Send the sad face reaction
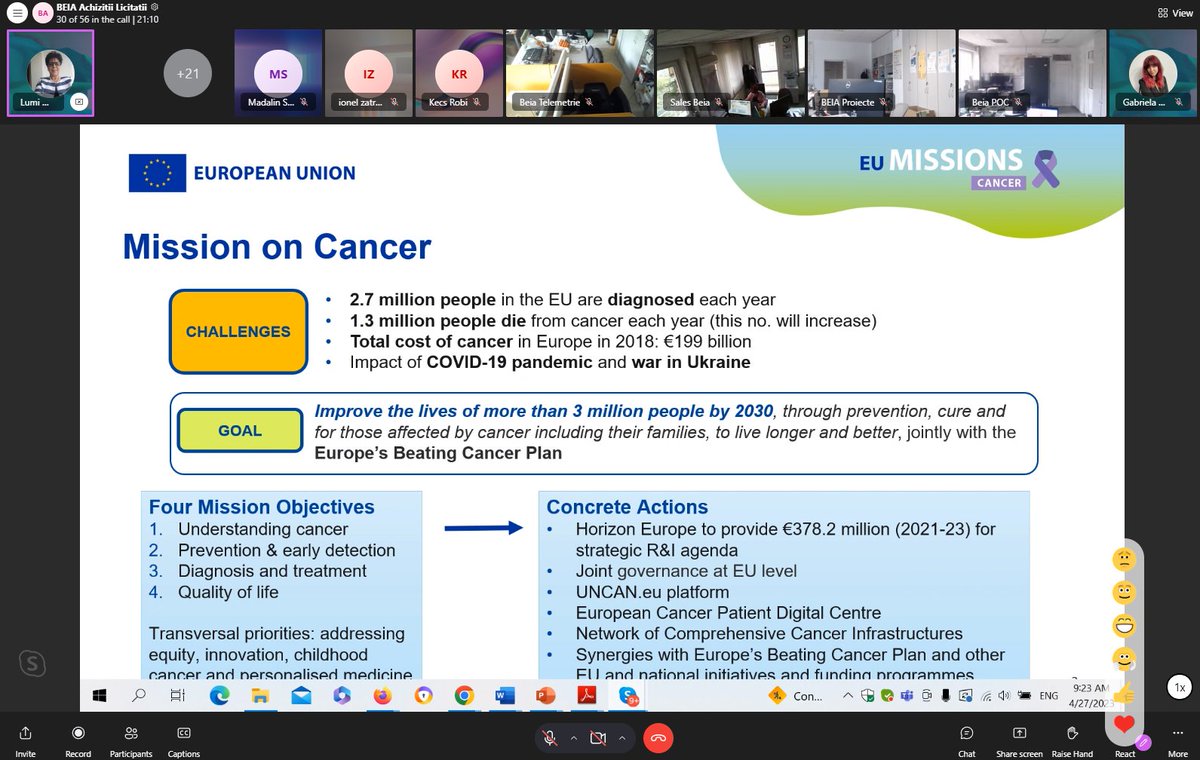The width and height of the screenshot is (1200, 760). click(1124, 560)
